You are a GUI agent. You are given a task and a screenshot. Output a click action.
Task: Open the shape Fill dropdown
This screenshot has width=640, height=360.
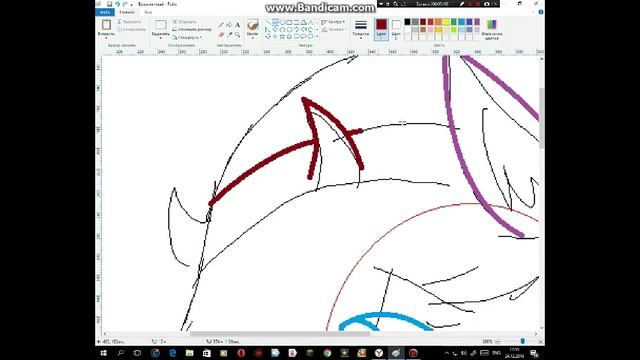333,29
